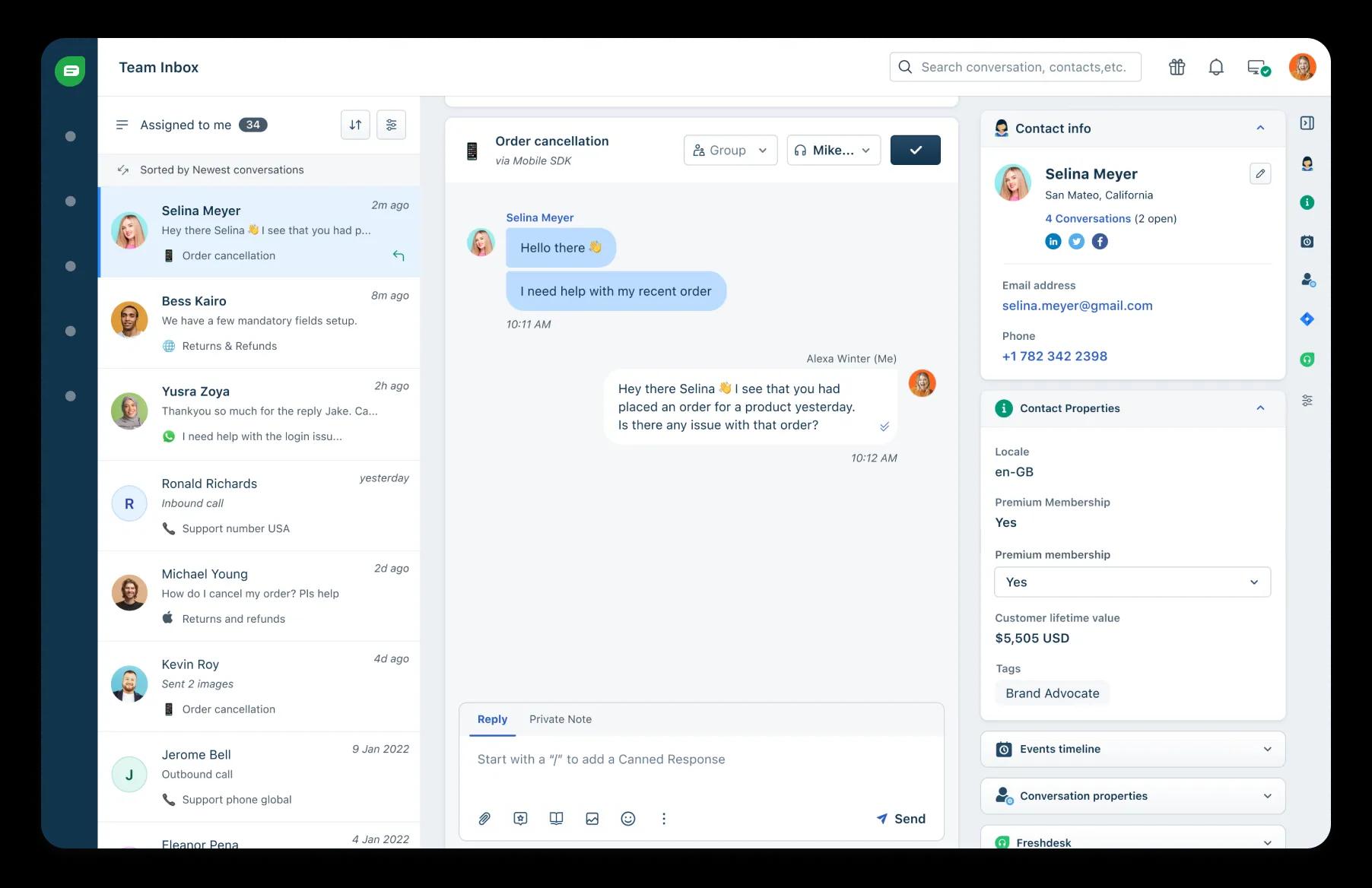Open the emoji picker
This screenshot has width=1372, height=888.
628,819
